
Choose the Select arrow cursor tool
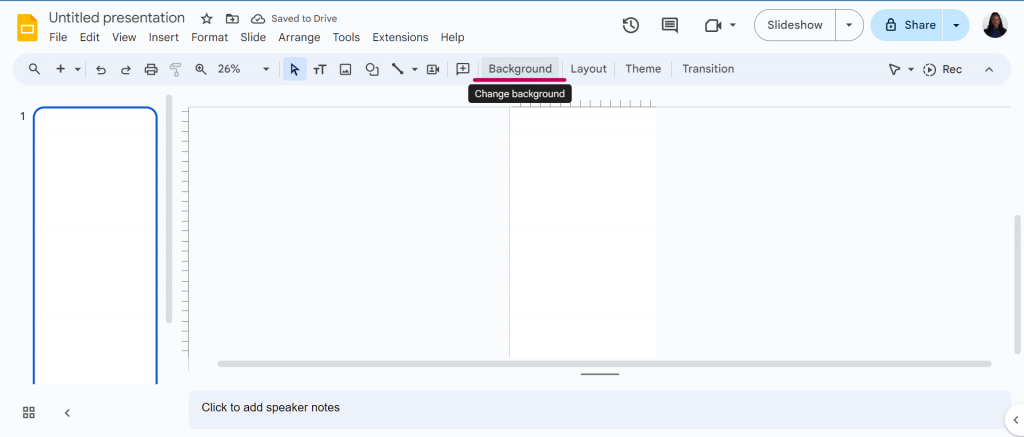pyautogui.click(x=295, y=69)
